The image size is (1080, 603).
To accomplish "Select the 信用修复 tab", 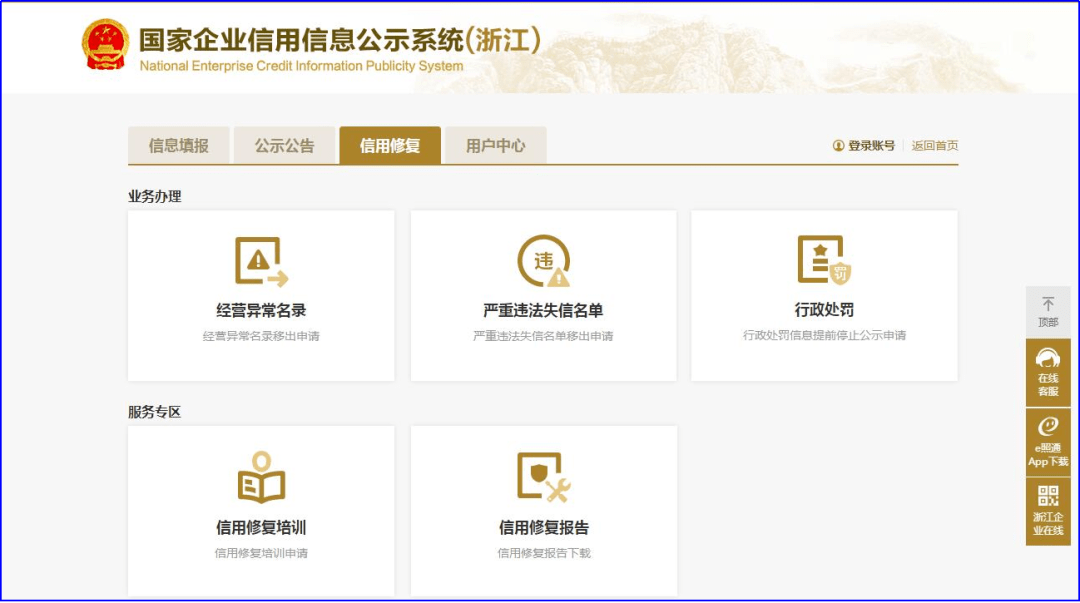I will pos(390,144).
